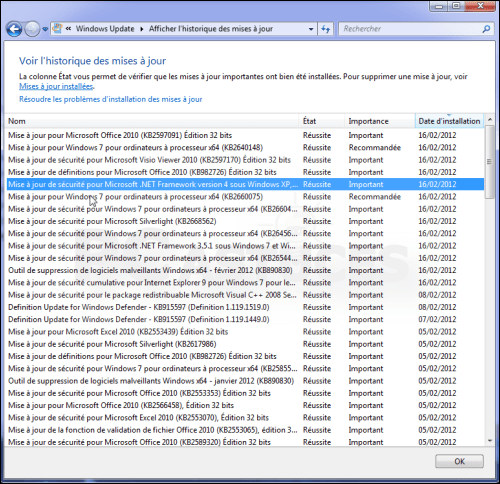
Task: Open 'Résoudre les problèmes d'installation' link
Action: click(111, 99)
